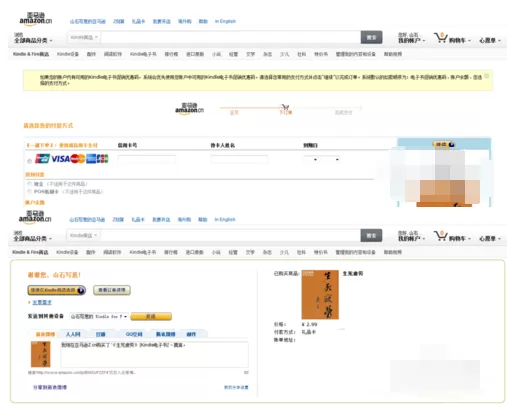Click the yellow send-to-device button
Image resolution: width=507 pixels, height=405 pixels.
coord(151,316)
